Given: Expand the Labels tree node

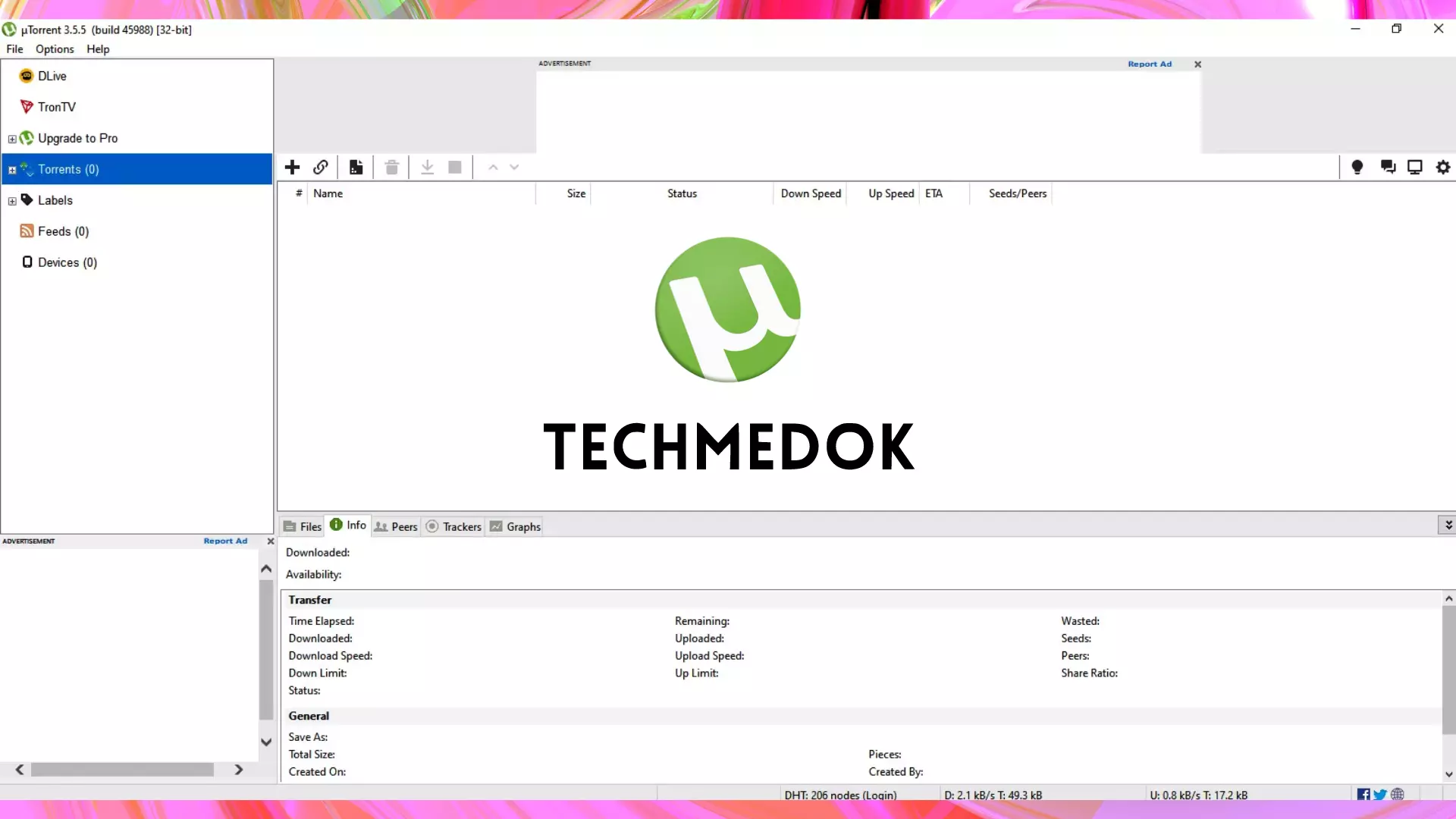Looking at the screenshot, I should pyautogui.click(x=12, y=201).
